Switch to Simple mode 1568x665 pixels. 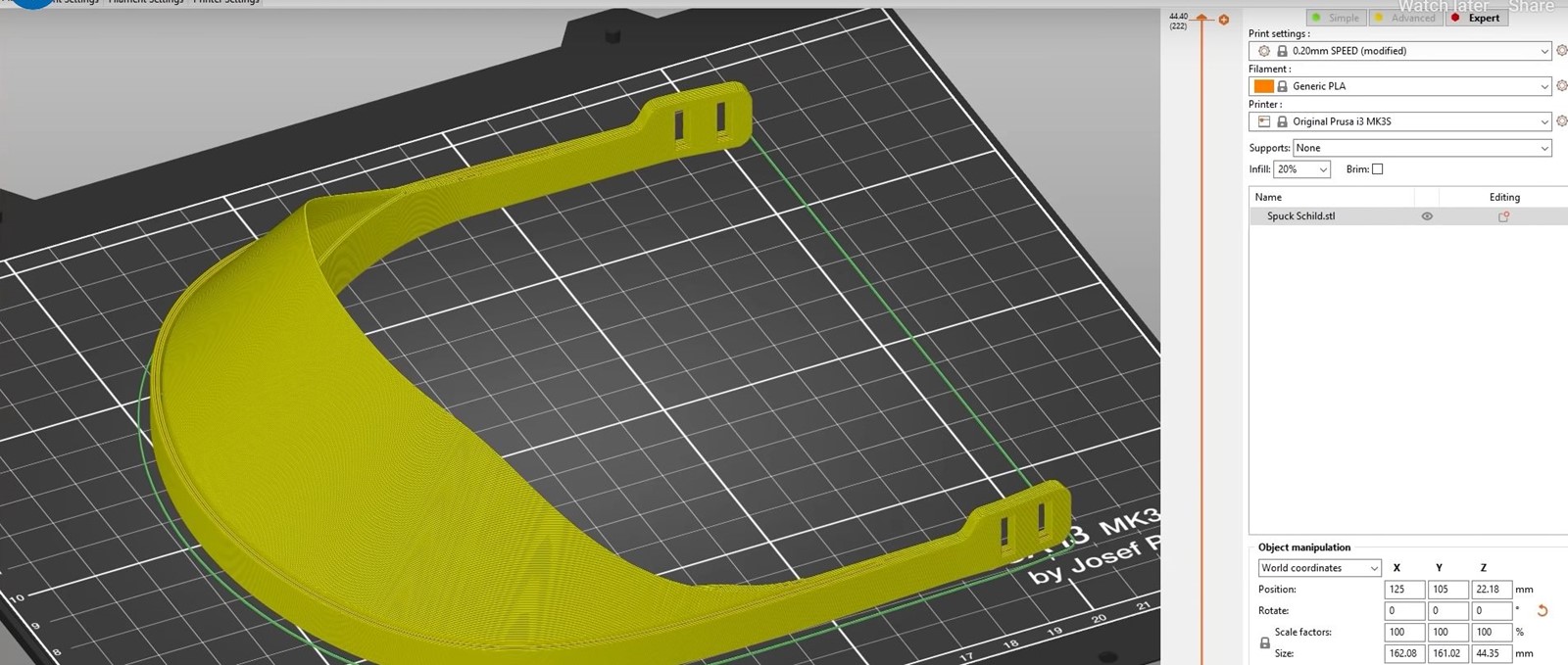1336,18
